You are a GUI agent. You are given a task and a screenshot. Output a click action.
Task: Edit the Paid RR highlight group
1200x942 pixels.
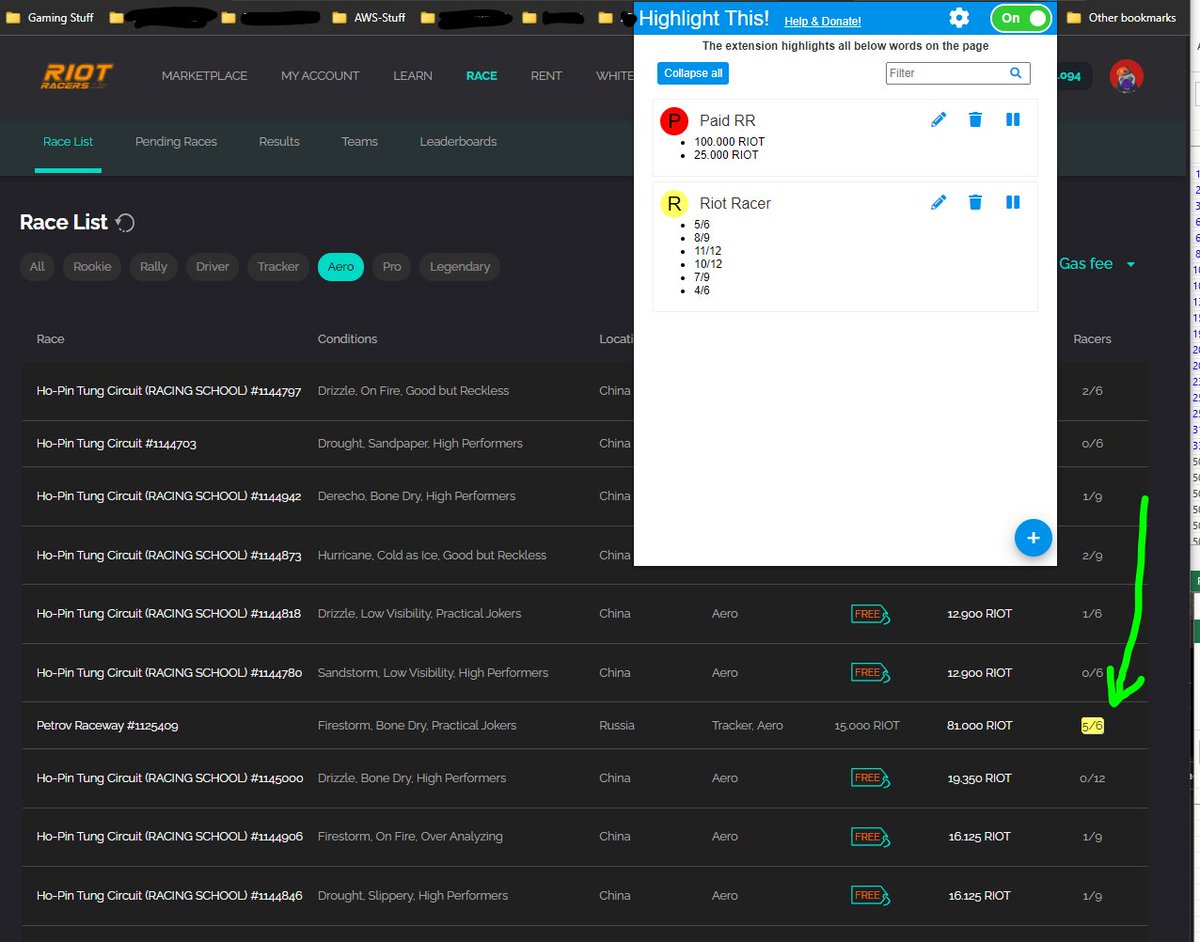point(938,119)
